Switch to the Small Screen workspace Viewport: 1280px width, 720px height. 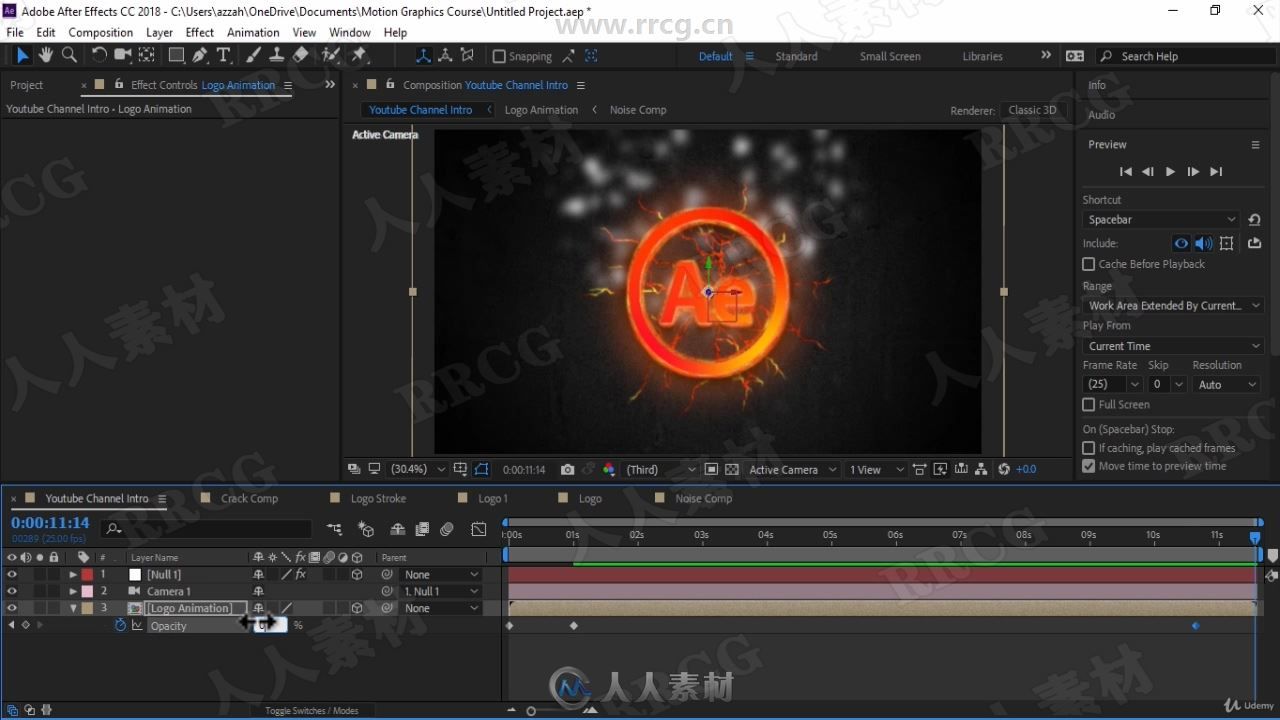890,56
